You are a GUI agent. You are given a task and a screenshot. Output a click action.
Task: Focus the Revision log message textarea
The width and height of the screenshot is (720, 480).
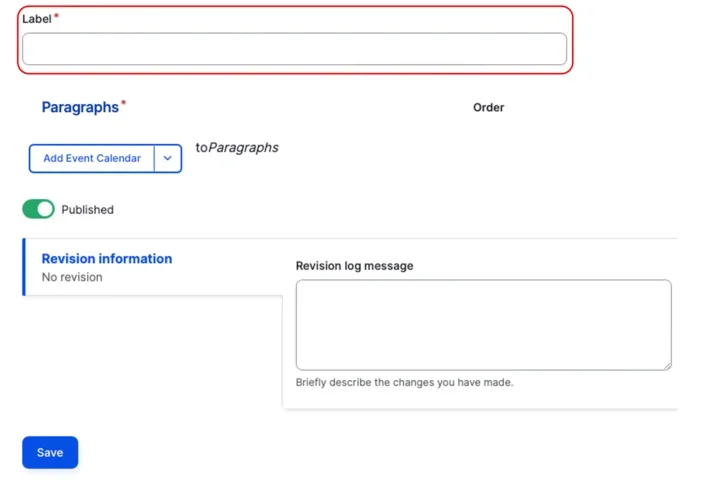click(483, 324)
